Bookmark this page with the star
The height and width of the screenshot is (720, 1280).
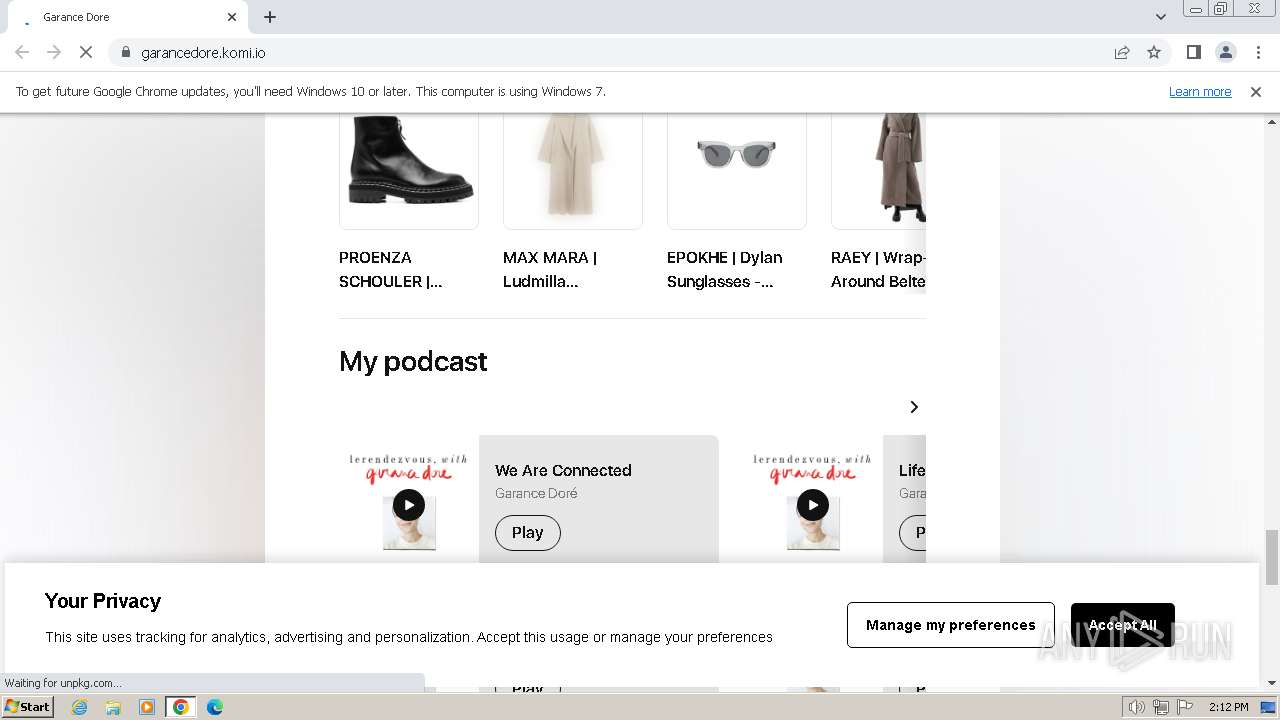point(1154,52)
